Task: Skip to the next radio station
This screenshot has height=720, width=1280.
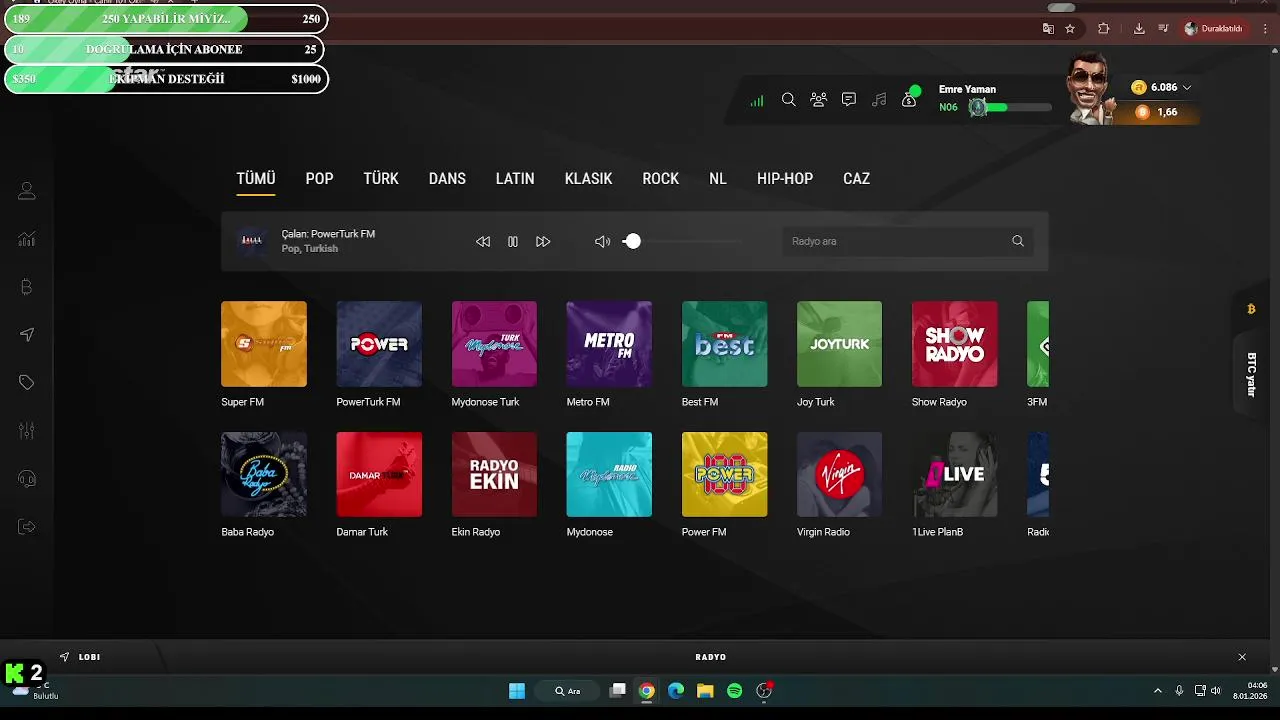Action: pos(543,241)
